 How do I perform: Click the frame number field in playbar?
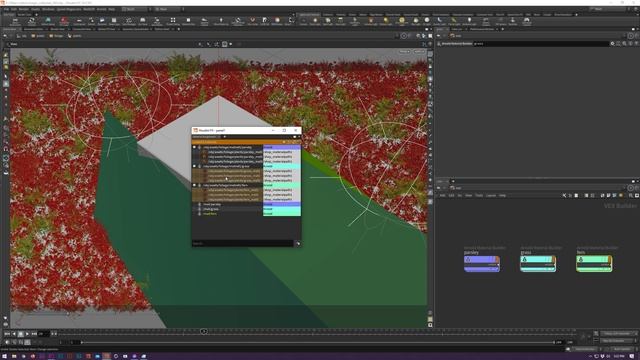[43, 334]
